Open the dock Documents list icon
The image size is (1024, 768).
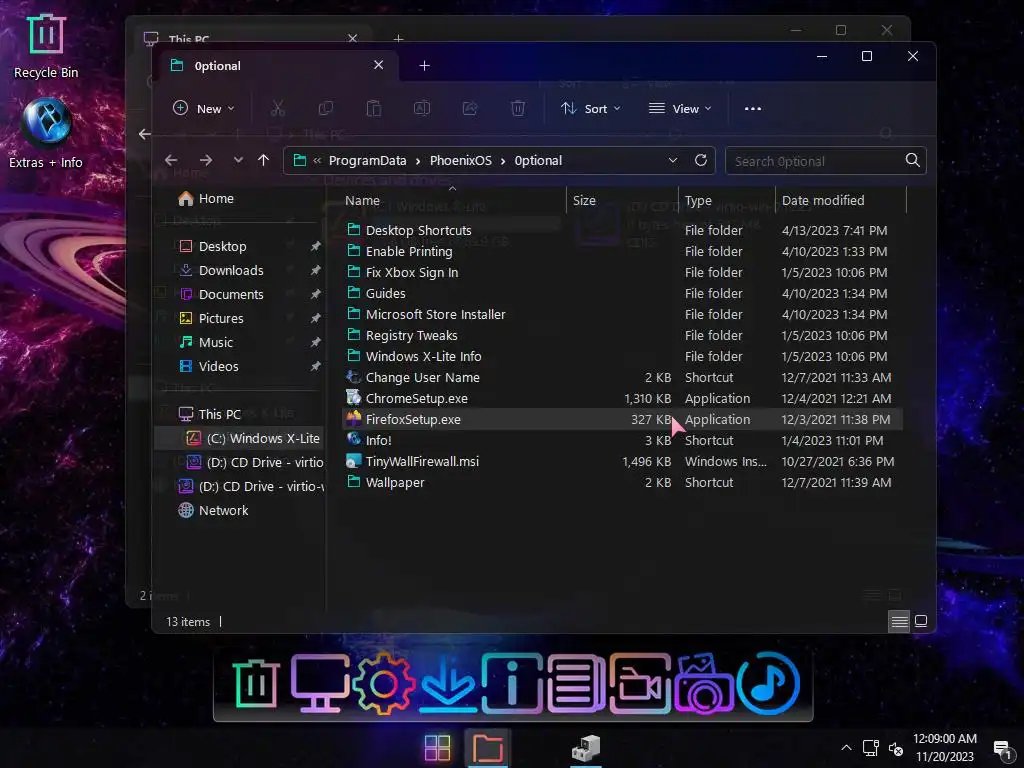(x=576, y=684)
